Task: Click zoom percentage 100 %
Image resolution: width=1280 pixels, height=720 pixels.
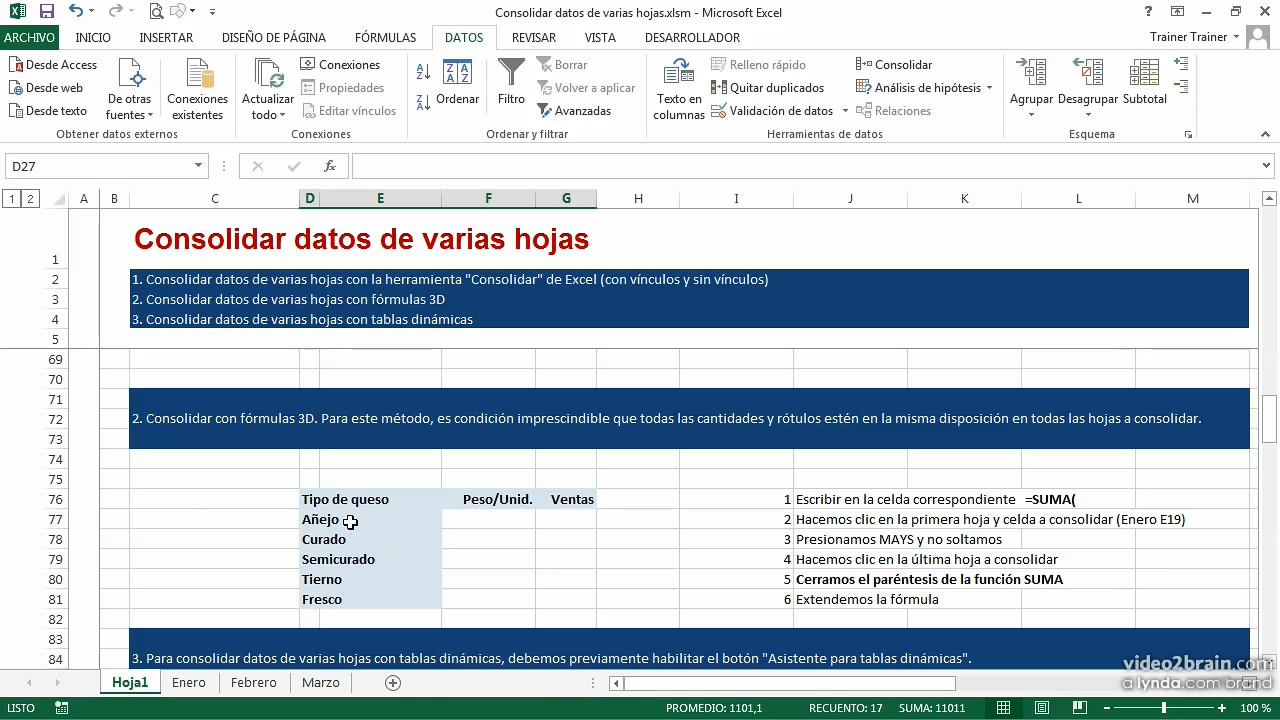Action: point(1256,708)
